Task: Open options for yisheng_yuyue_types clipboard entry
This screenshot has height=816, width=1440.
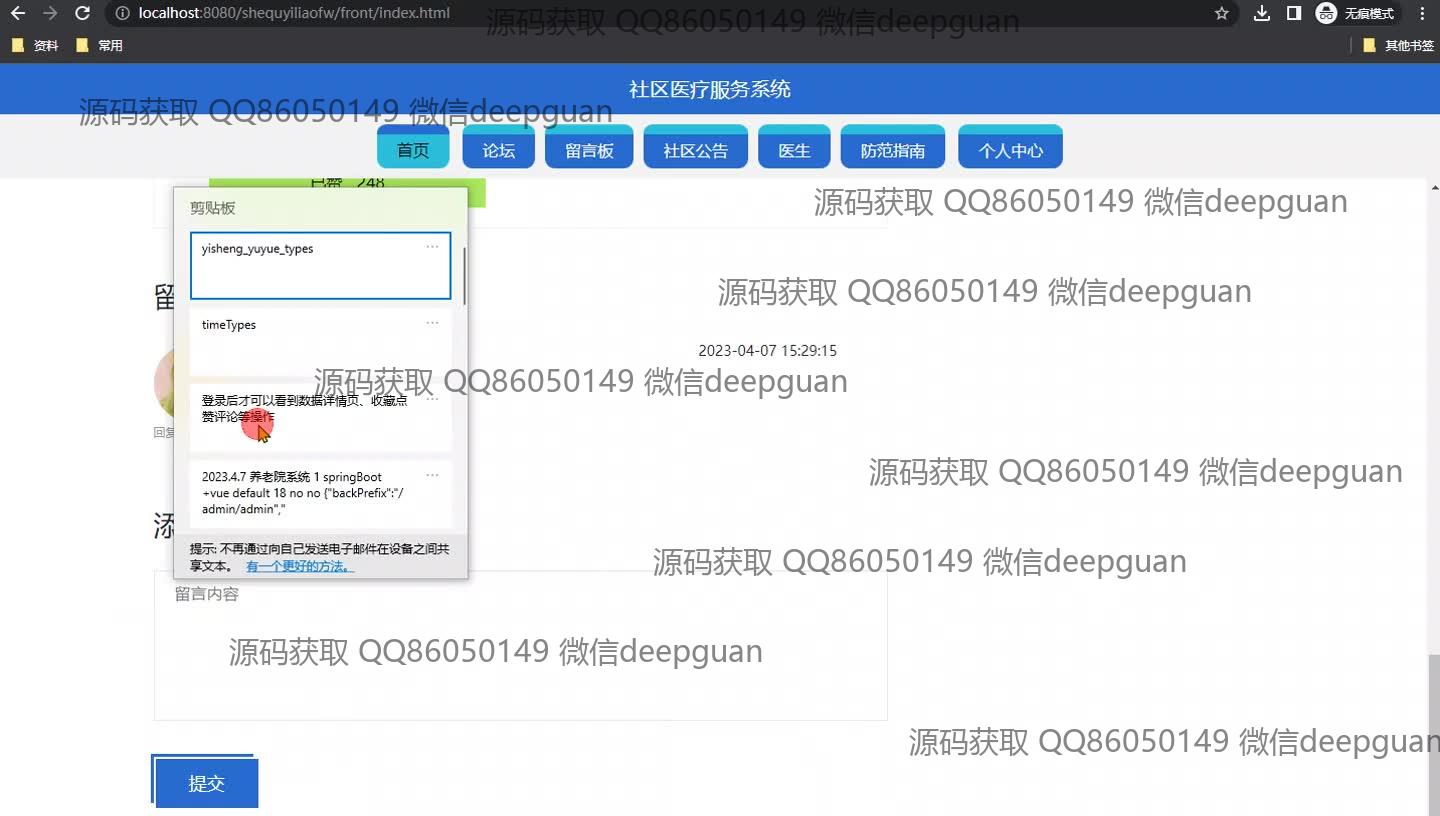Action: point(432,247)
